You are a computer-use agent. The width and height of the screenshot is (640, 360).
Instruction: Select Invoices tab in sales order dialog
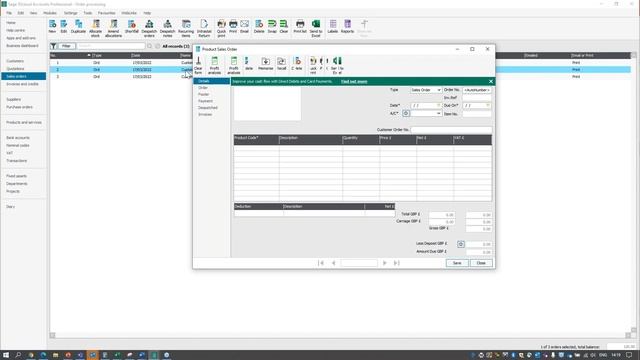pyautogui.click(x=205, y=114)
